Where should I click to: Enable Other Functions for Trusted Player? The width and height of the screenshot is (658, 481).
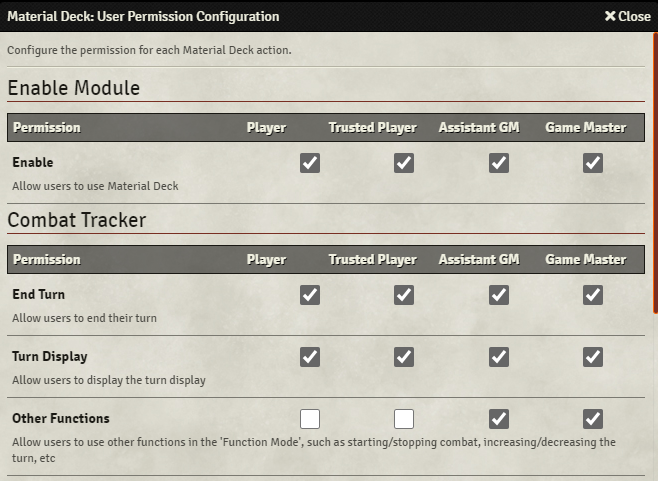(x=404, y=419)
